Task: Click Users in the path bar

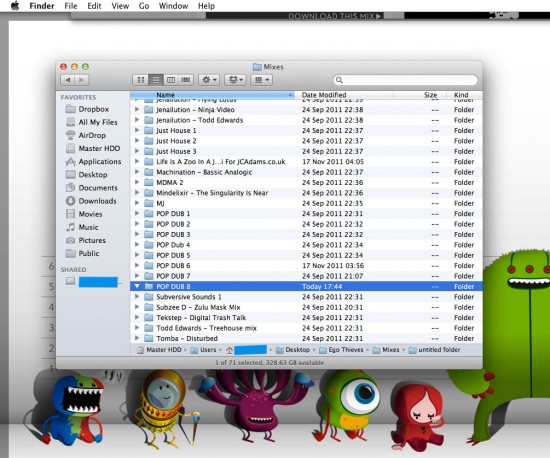Action: point(203,350)
